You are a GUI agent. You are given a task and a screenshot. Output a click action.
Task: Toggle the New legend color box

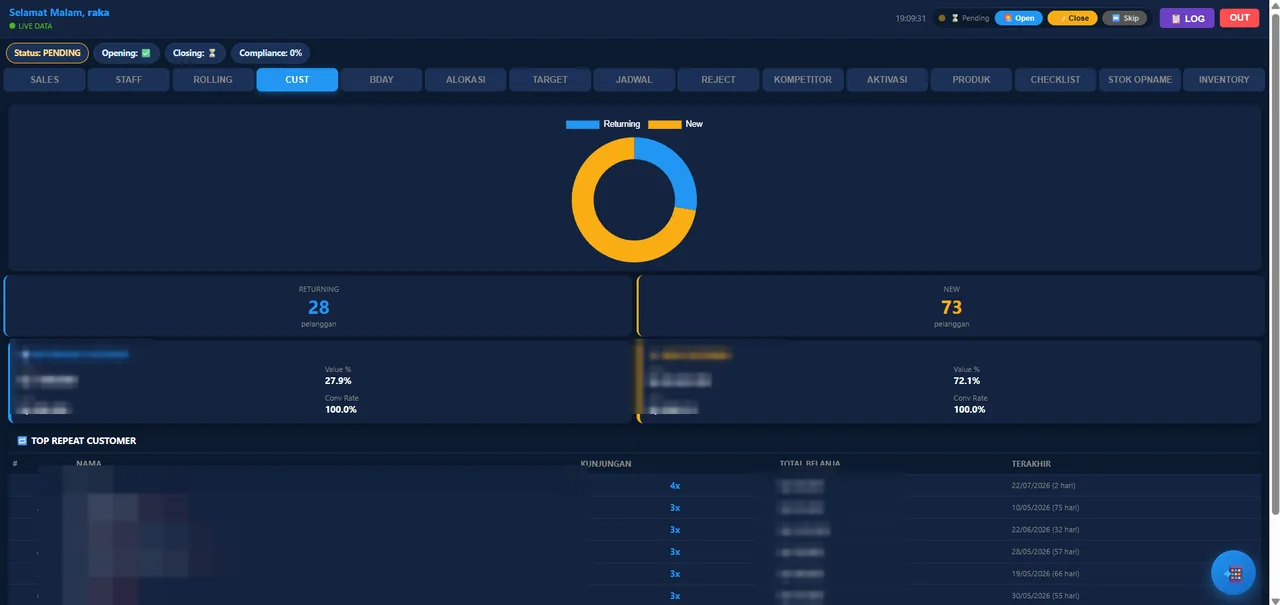click(664, 124)
